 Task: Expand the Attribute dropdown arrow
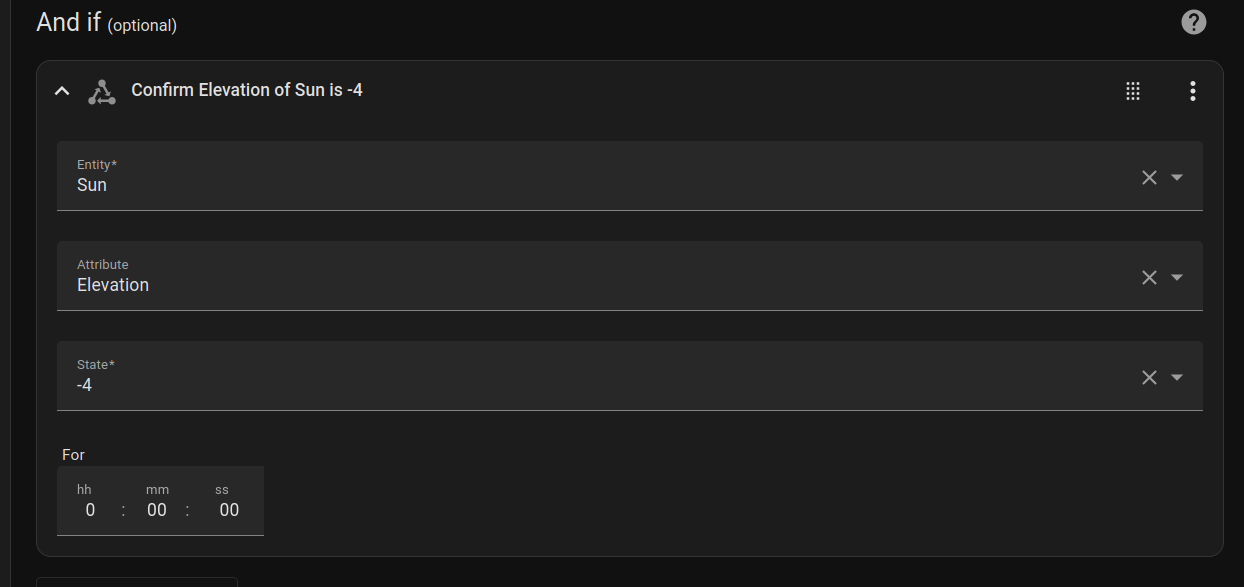(1177, 277)
